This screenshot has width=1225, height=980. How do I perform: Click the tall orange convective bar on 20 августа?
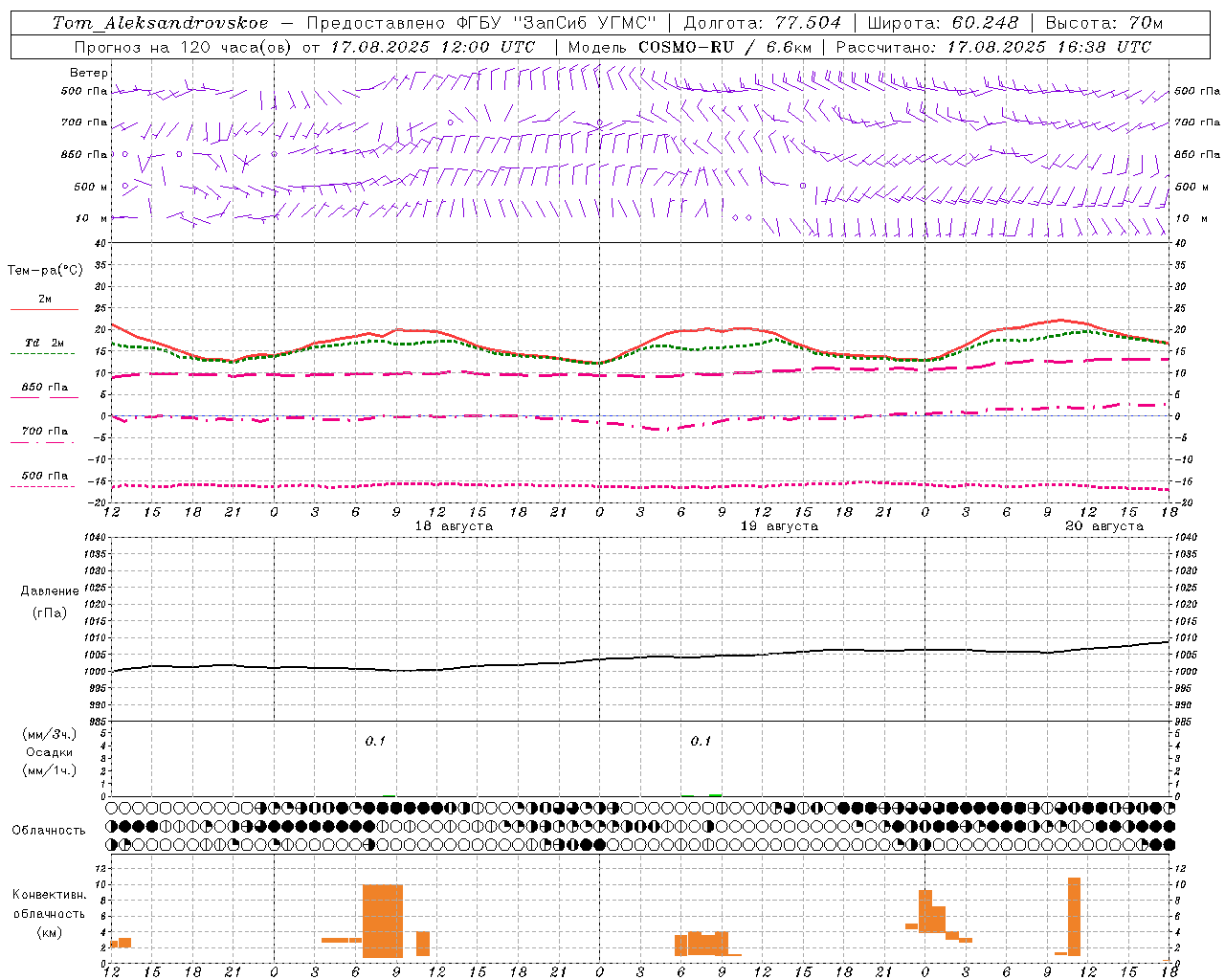(x=1074, y=916)
